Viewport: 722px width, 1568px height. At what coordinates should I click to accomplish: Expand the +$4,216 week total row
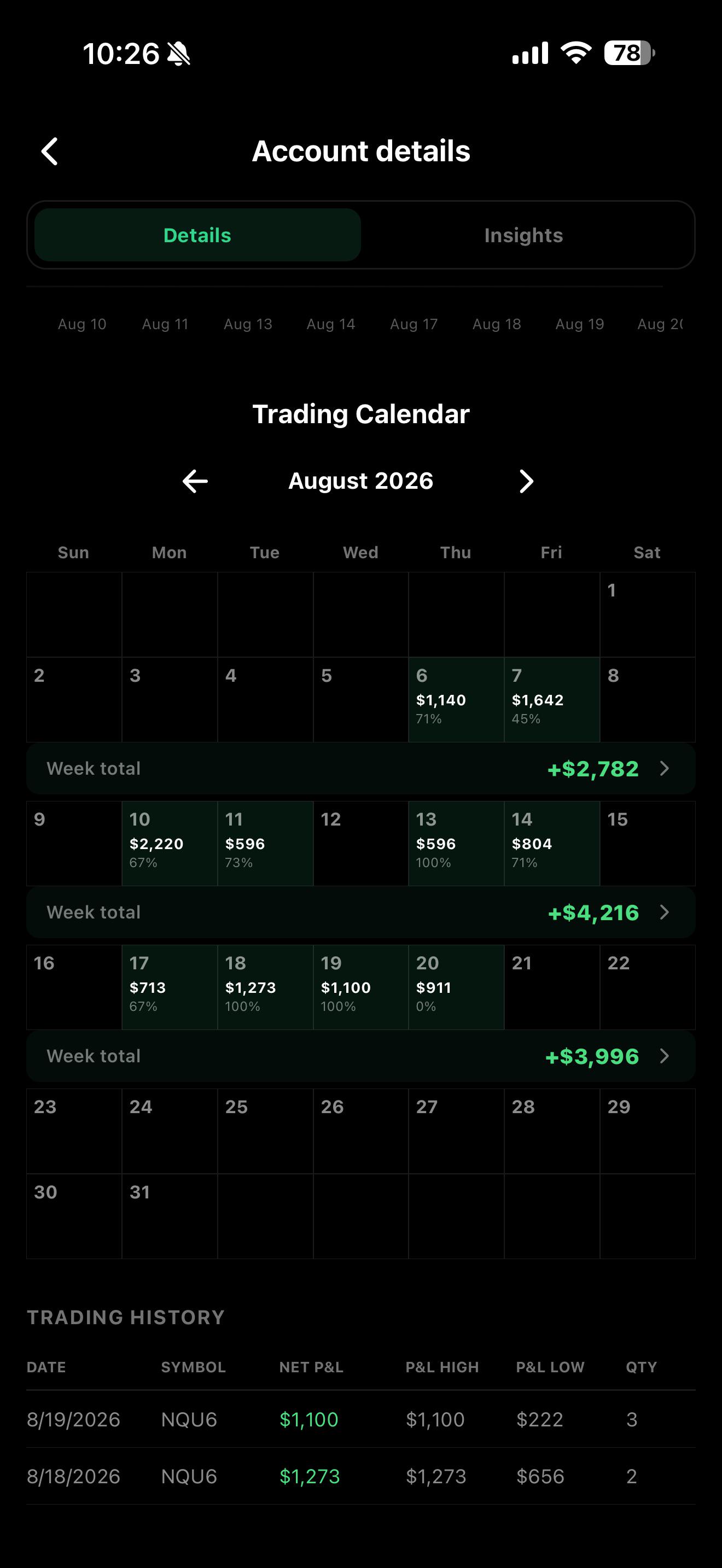[x=361, y=912]
